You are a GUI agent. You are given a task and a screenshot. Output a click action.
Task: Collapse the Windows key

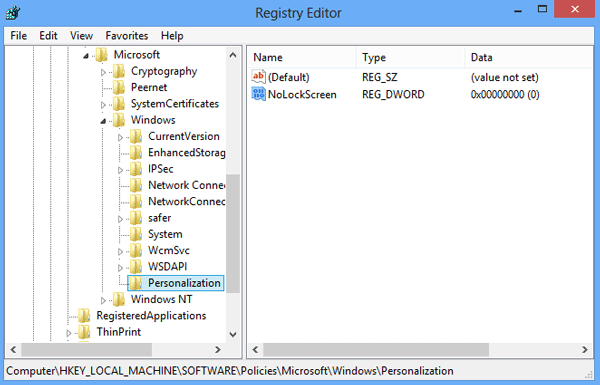click(x=103, y=121)
